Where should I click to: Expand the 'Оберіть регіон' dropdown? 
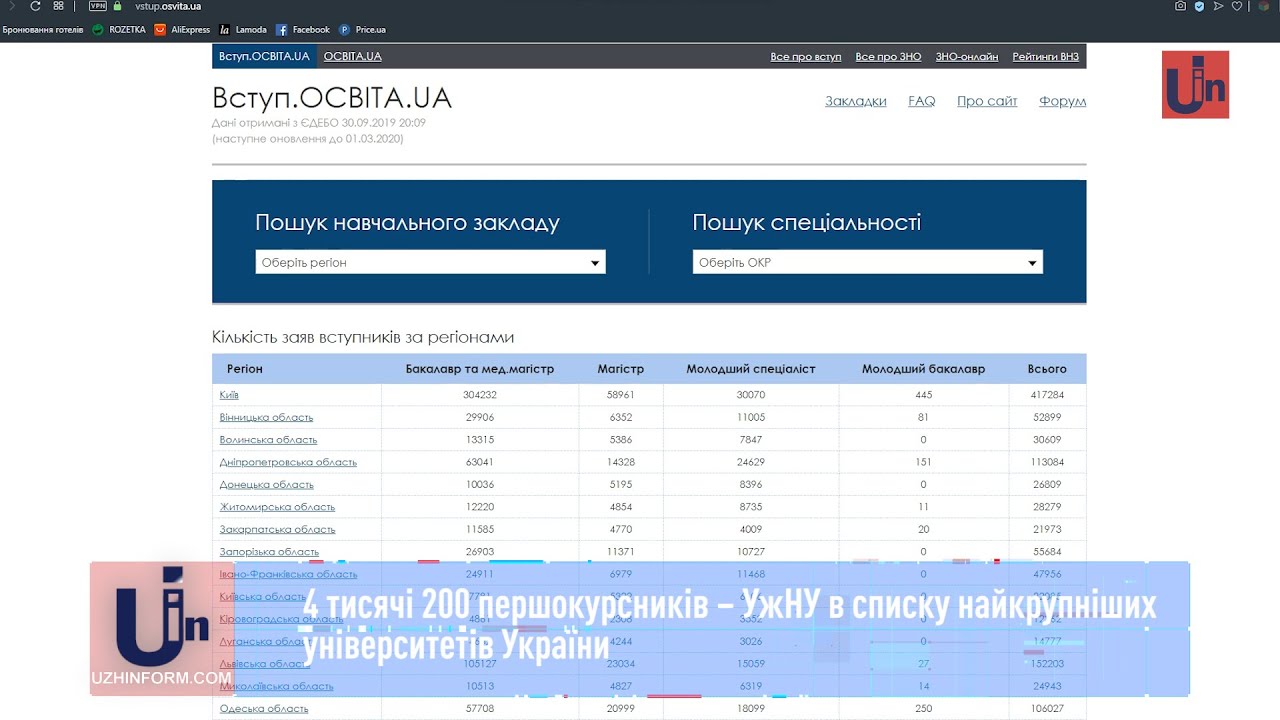tap(430, 262)
